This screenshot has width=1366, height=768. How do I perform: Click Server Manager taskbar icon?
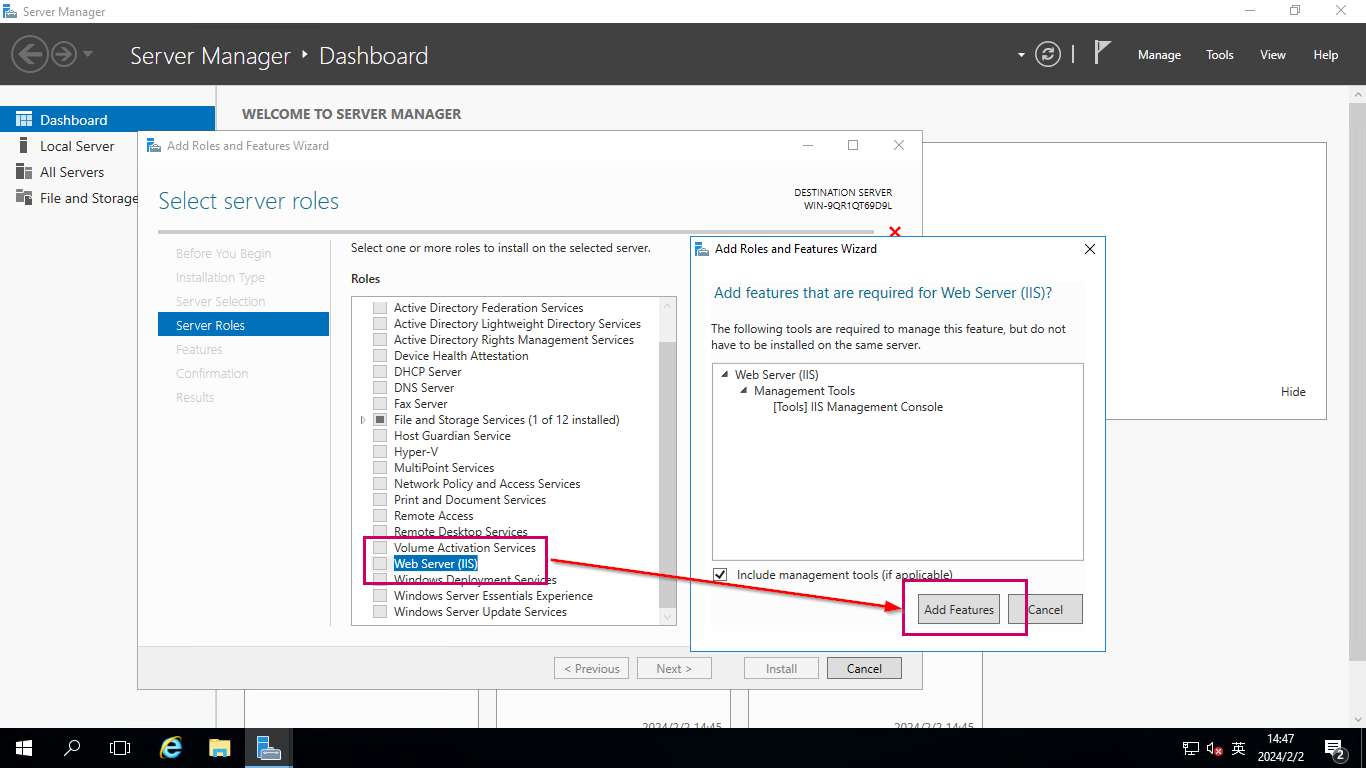[268, 748]
